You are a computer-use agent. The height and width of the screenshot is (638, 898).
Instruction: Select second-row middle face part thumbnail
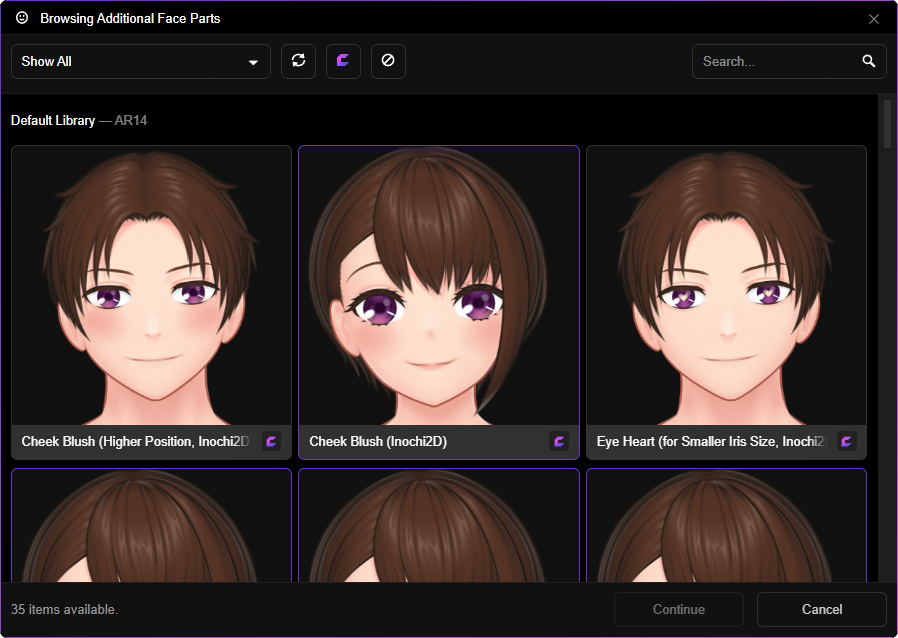pyautogui.click(x=439, y=526)
